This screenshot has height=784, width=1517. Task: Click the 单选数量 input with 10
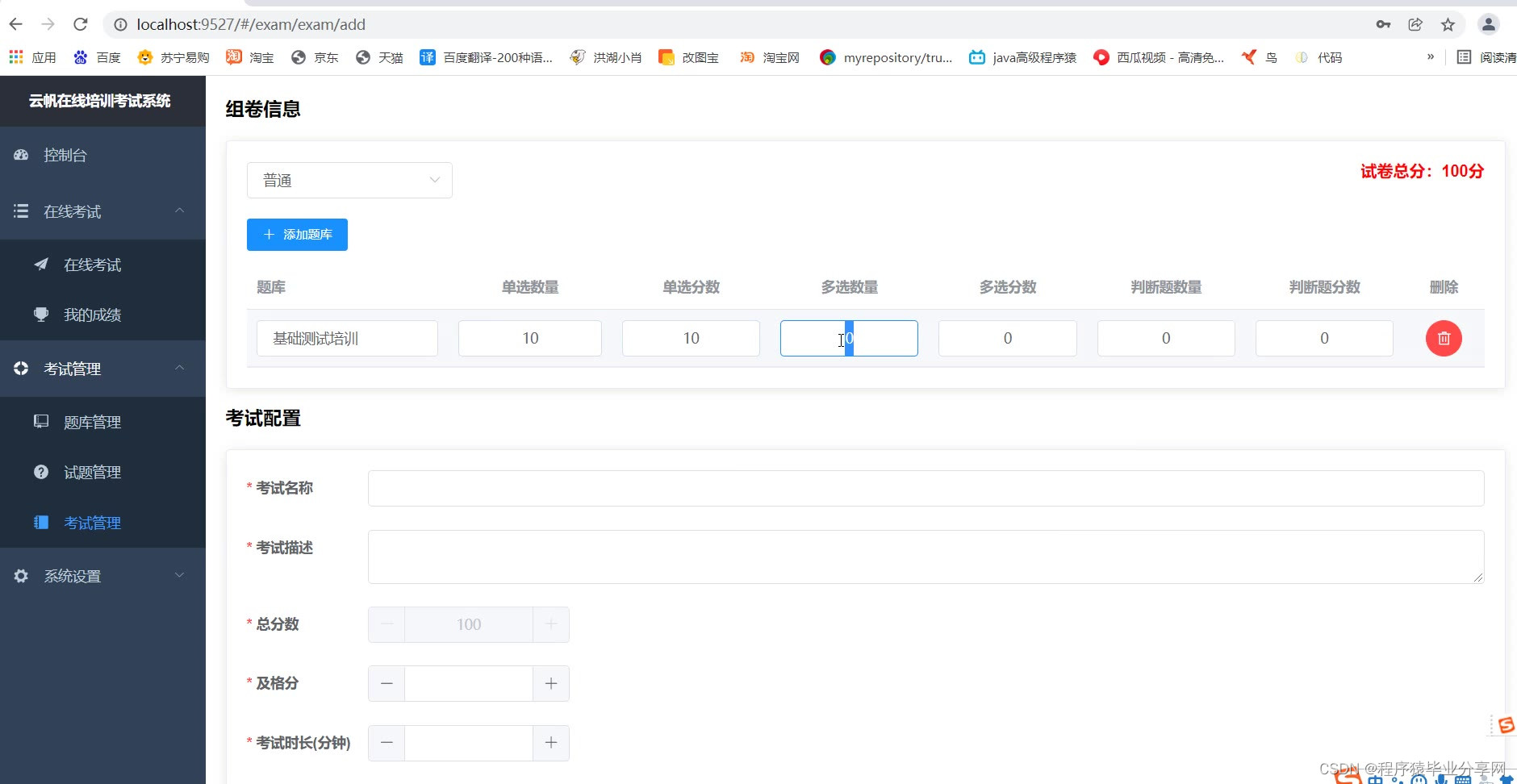pyautogui.click(x=530, y=338)
